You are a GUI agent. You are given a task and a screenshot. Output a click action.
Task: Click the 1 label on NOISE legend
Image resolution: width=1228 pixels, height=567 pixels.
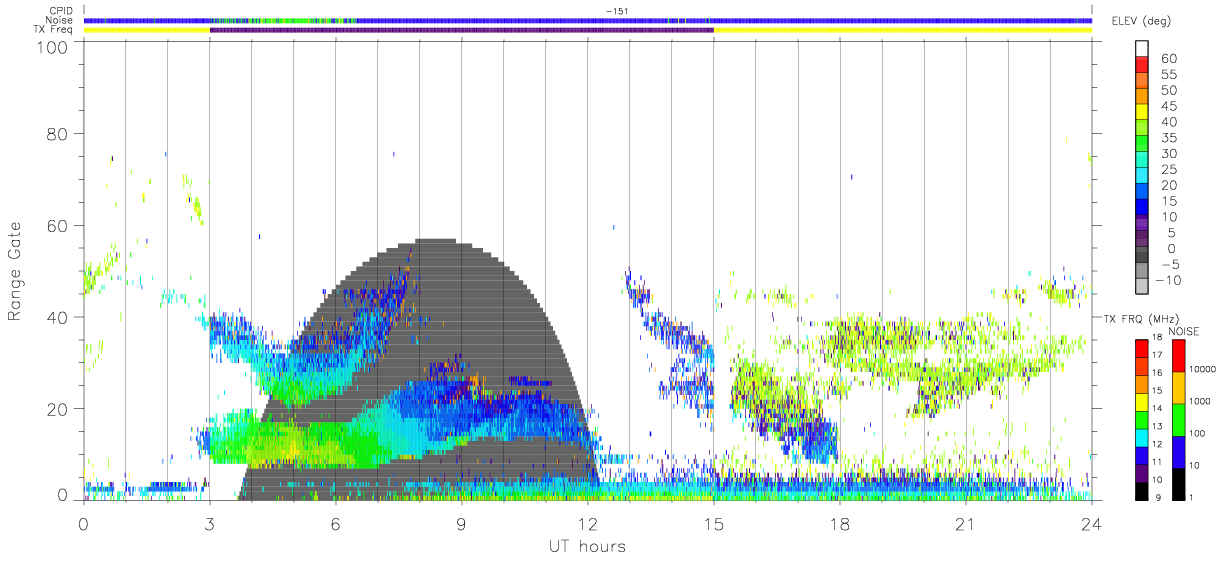pos(1192,497)
